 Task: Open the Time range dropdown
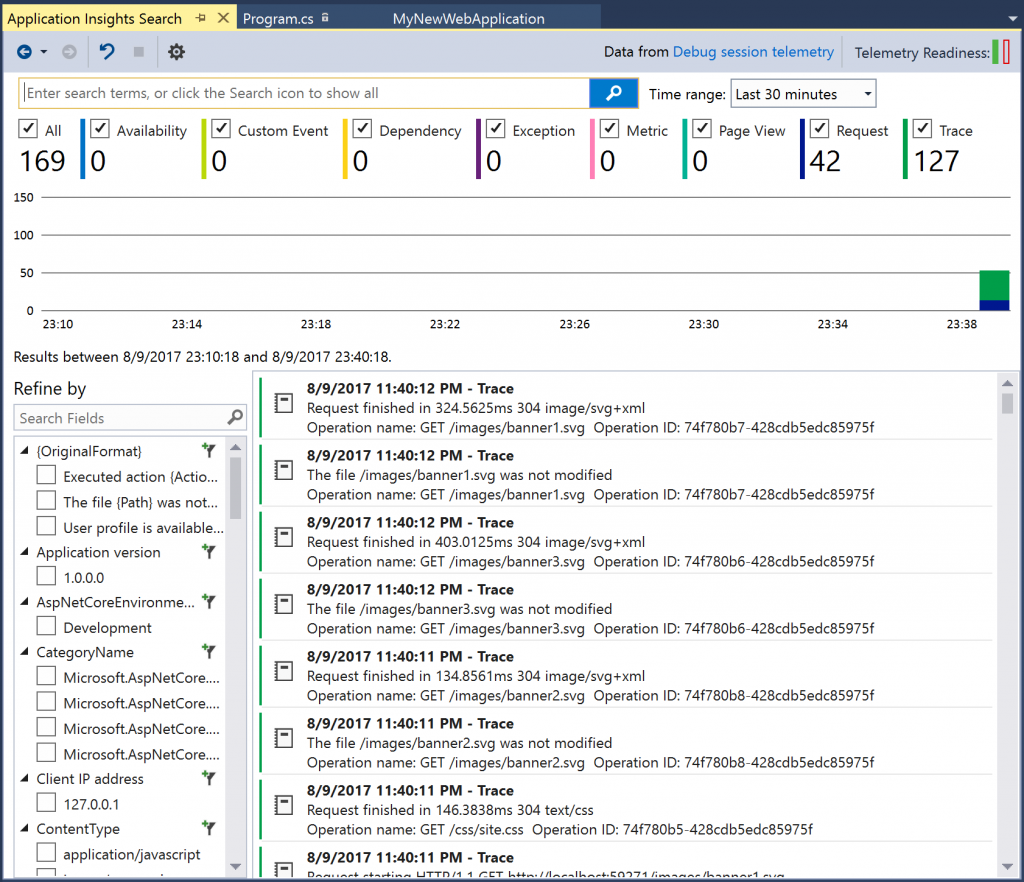(803, 94)
